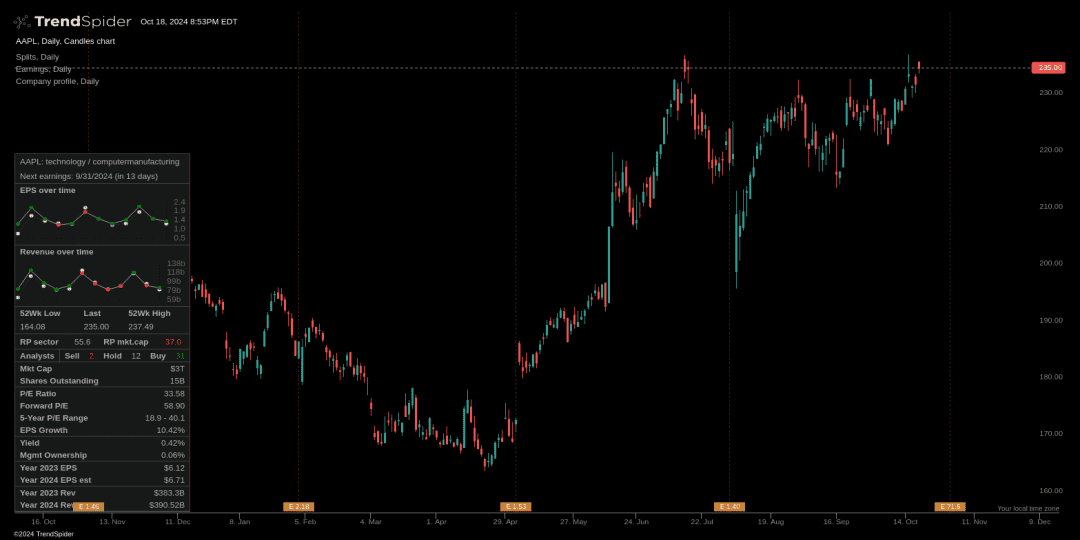The image size is (1080, 540).
Task: Click the 'Your local time zone' text
Action: (x=1028, y=508)
